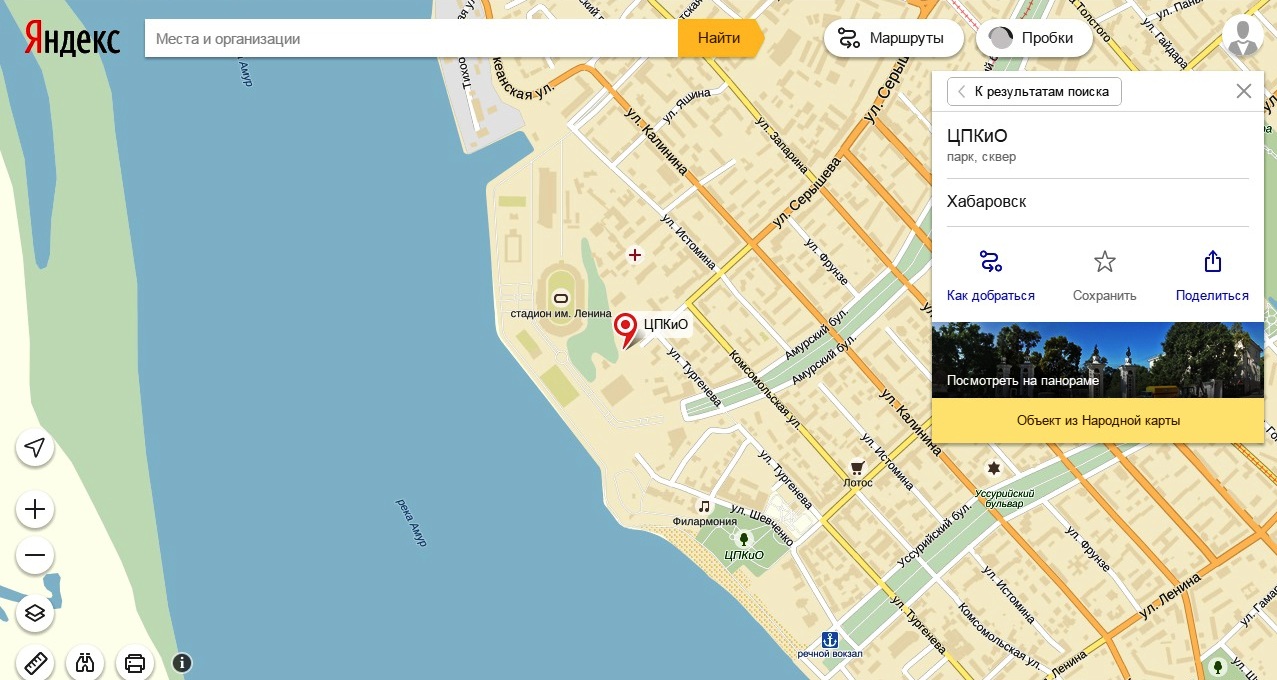Click the red ЦПКиО map pin
This screenshot has width=1277, height=680.
[x=626, y=329]
